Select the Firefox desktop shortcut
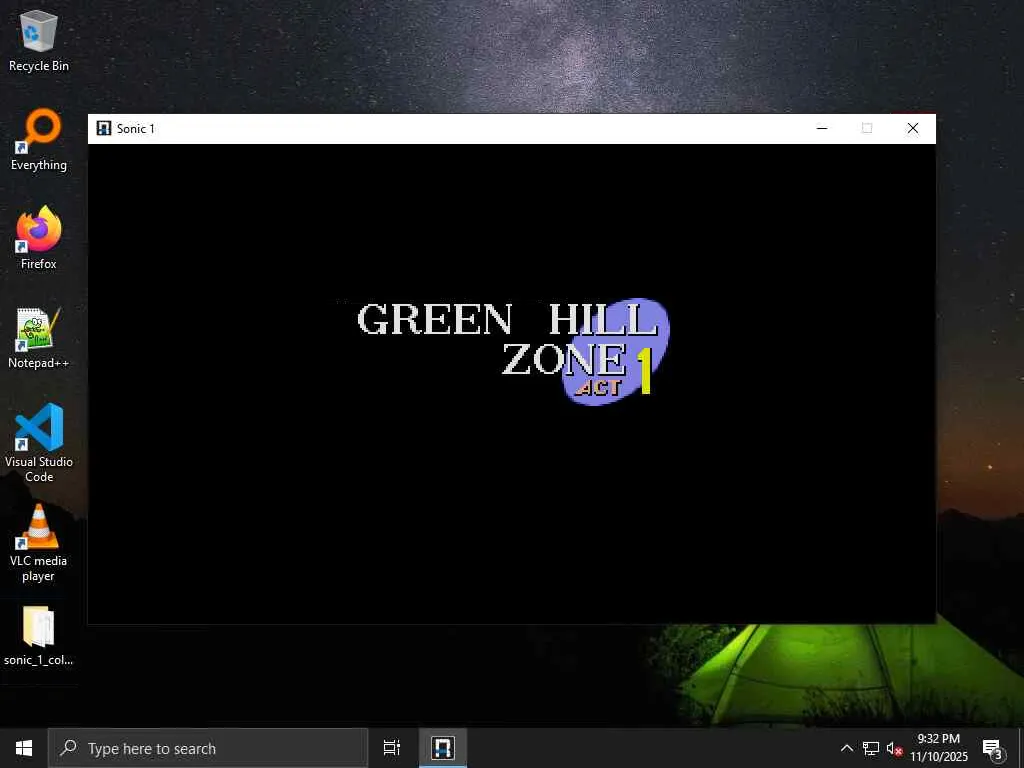This screenshot has width=1024, height=768. [x=39, y=238]
